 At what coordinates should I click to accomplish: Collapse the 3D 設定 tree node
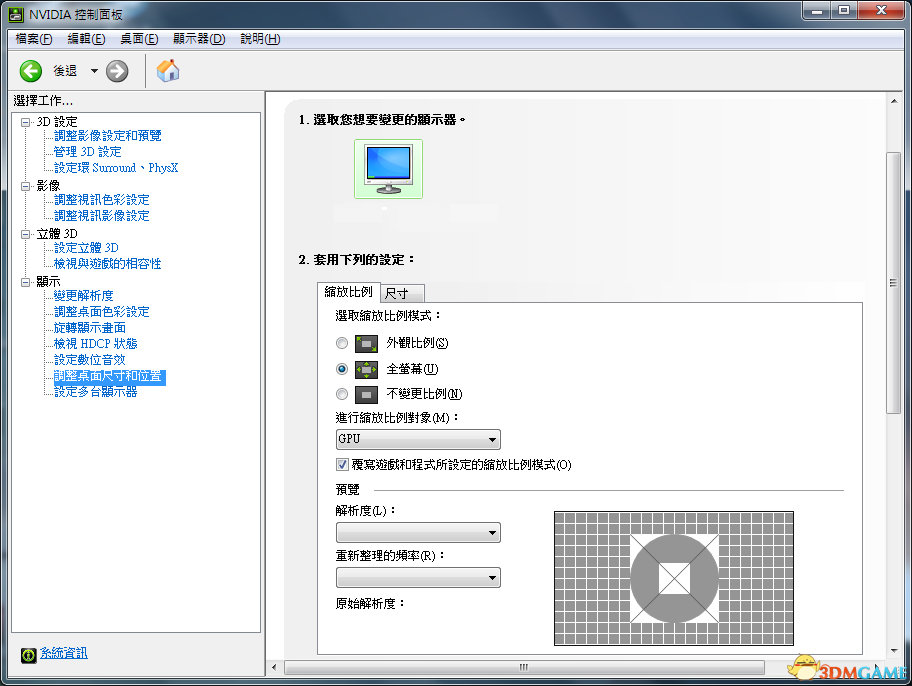point(26,122)
